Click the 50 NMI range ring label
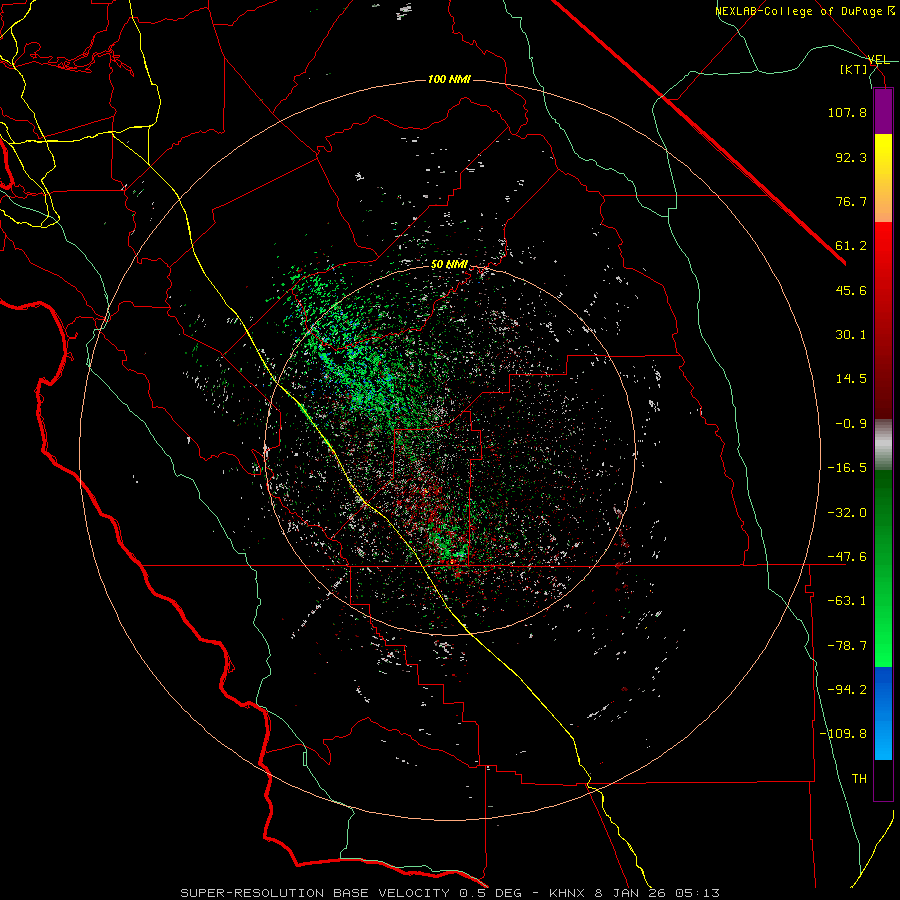The height and width of the screenshot is (900, 900). point(449,264)
